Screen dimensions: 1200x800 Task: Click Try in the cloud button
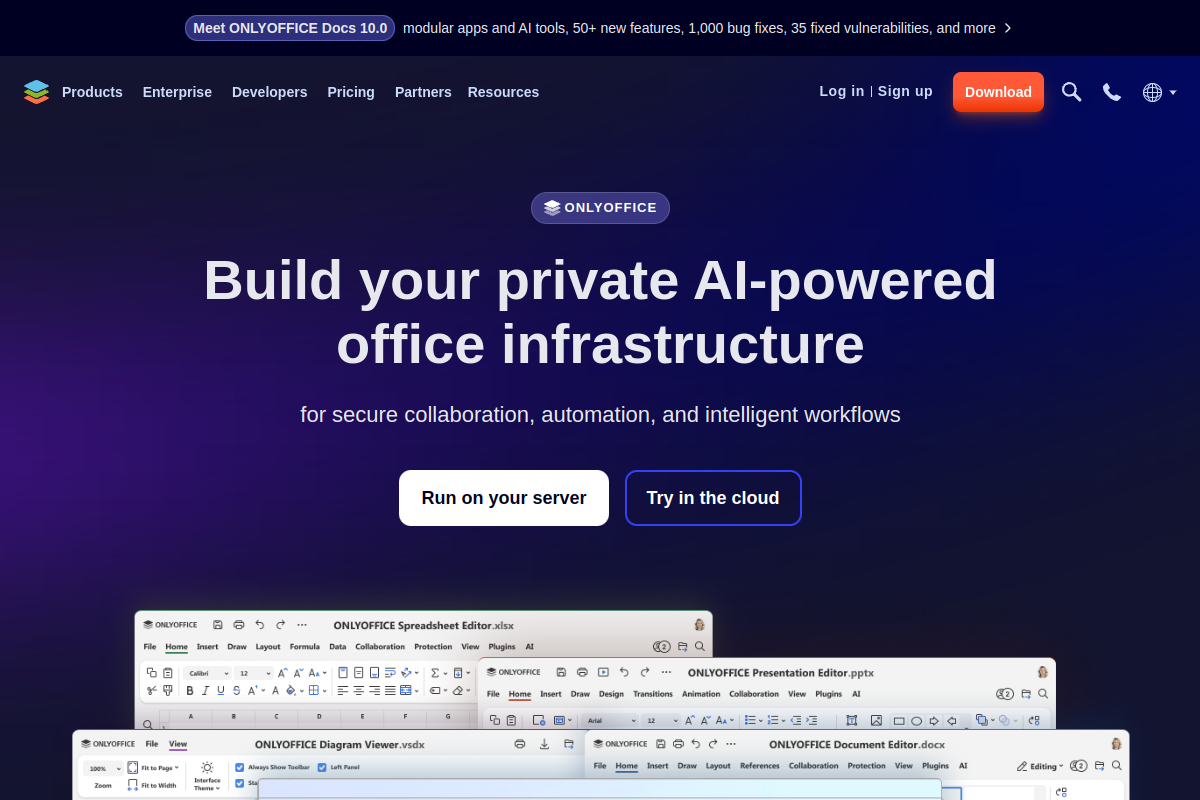pyautogui.click(x=713, y=498)
